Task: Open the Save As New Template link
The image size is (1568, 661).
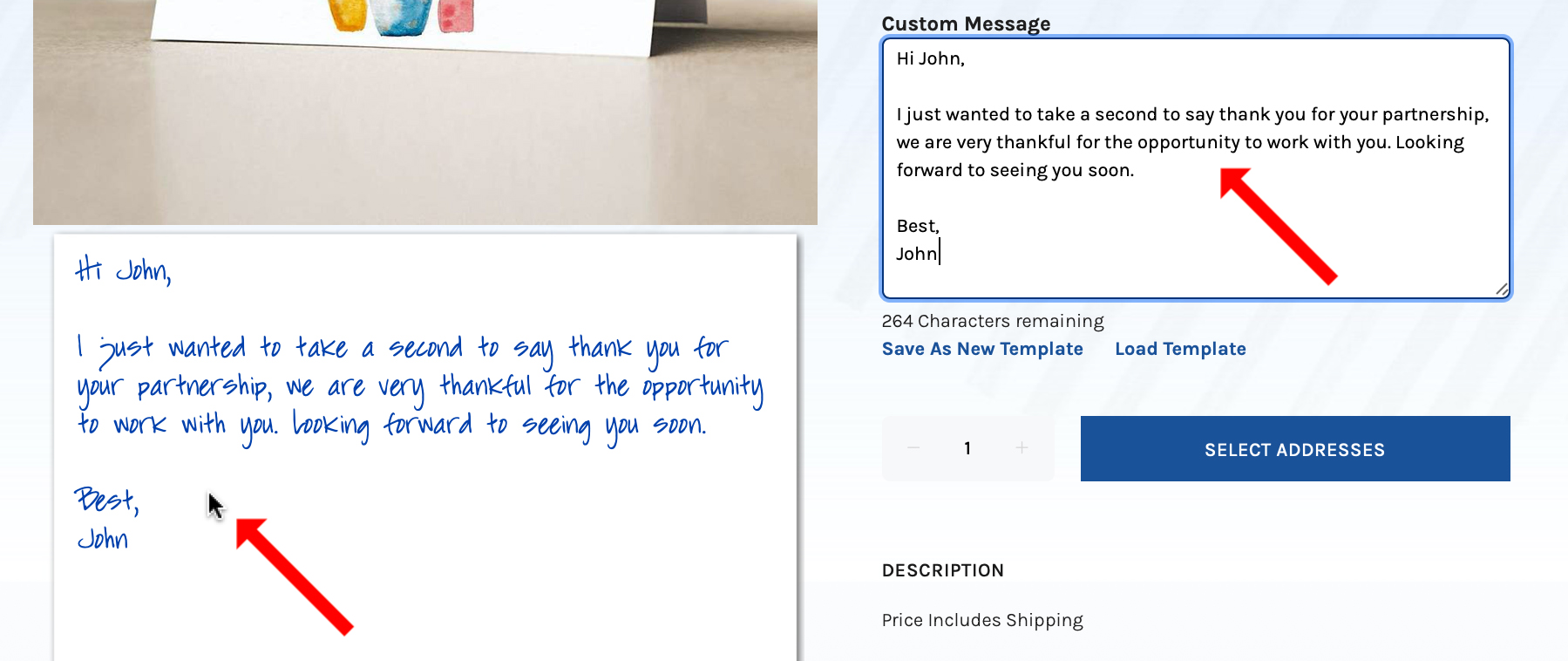Action: 982,349
